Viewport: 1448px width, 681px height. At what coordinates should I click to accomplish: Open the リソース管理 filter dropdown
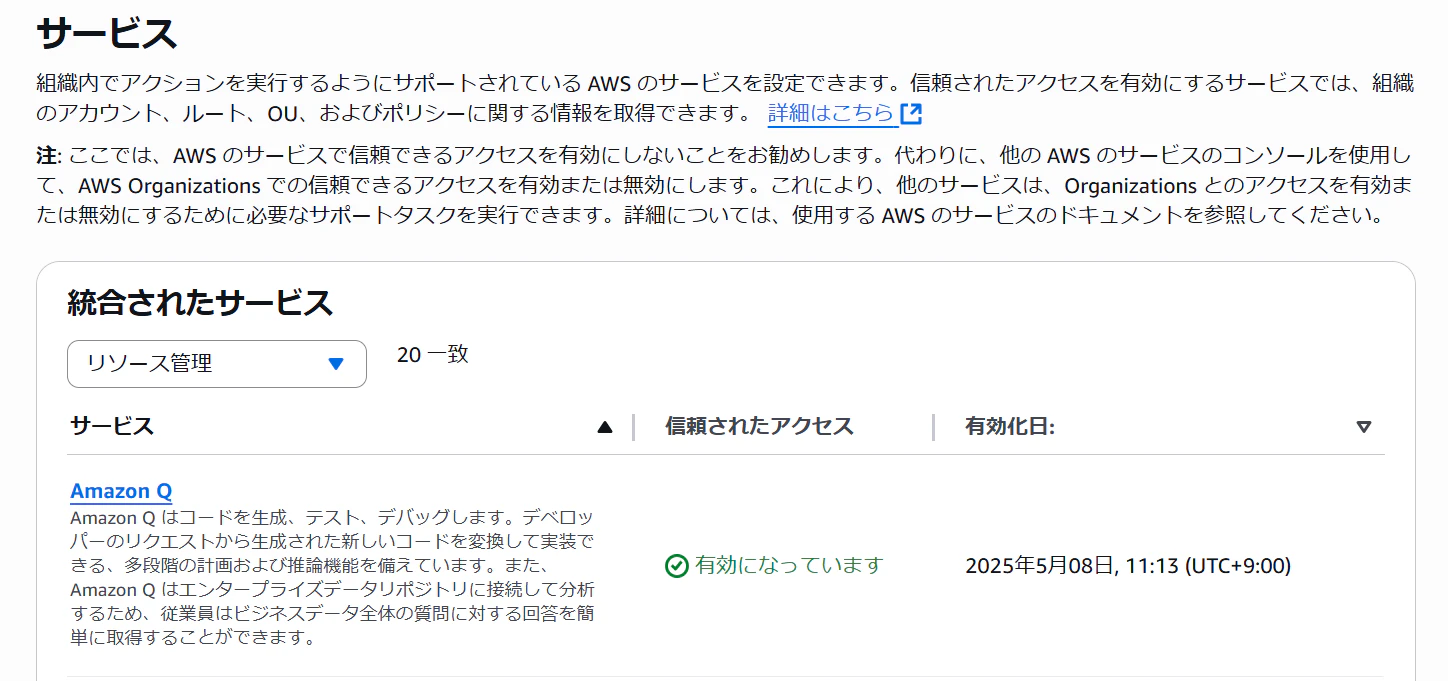[x=217, y=364]
